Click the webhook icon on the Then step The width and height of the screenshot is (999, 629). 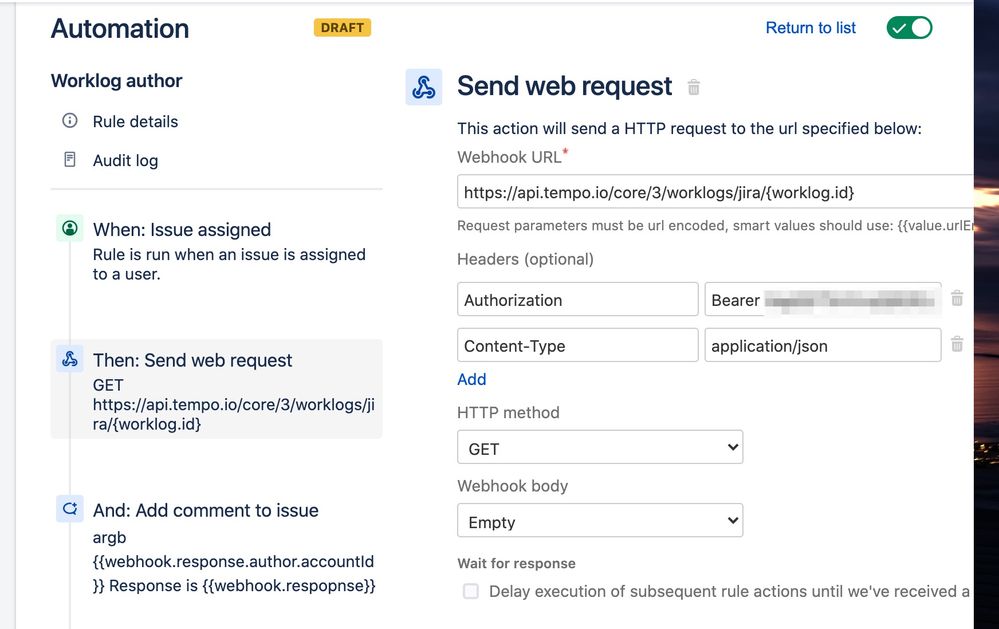69,359
